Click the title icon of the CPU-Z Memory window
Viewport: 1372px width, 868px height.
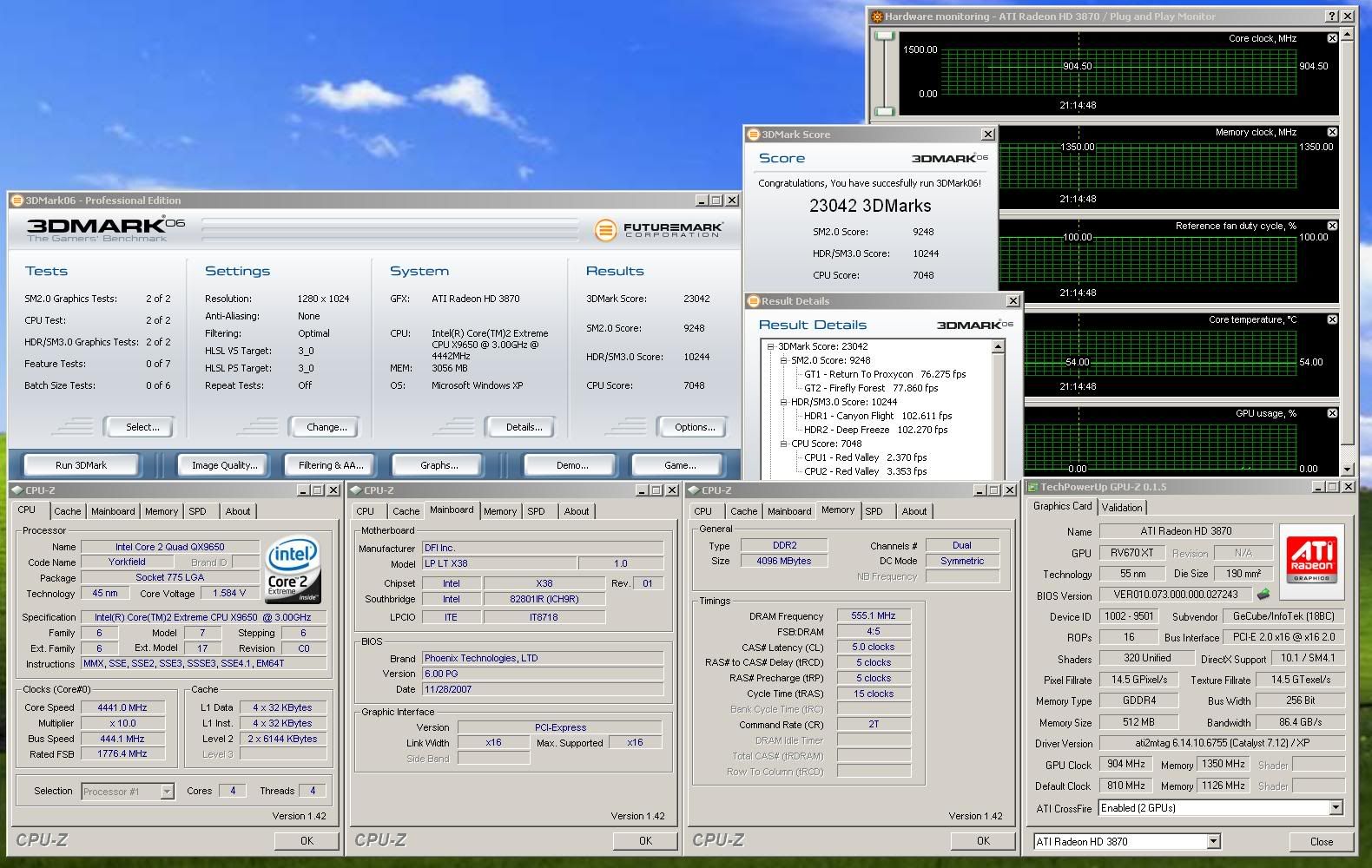pyautogui.click(x=695, y=490)
